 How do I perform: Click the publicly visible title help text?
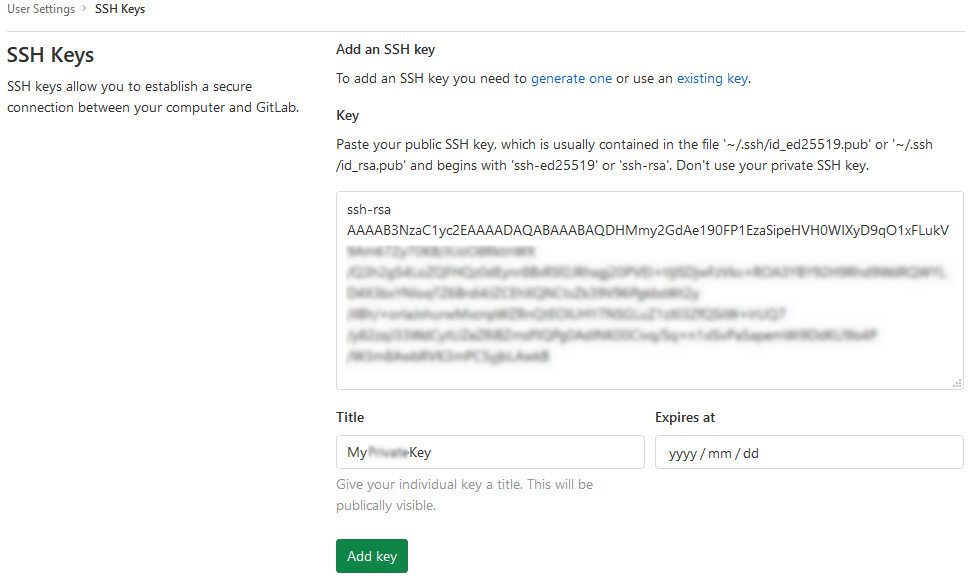click(464, 494)
